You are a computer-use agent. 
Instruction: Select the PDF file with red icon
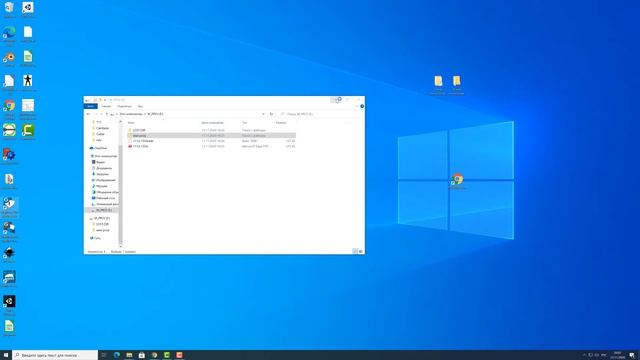141,146
